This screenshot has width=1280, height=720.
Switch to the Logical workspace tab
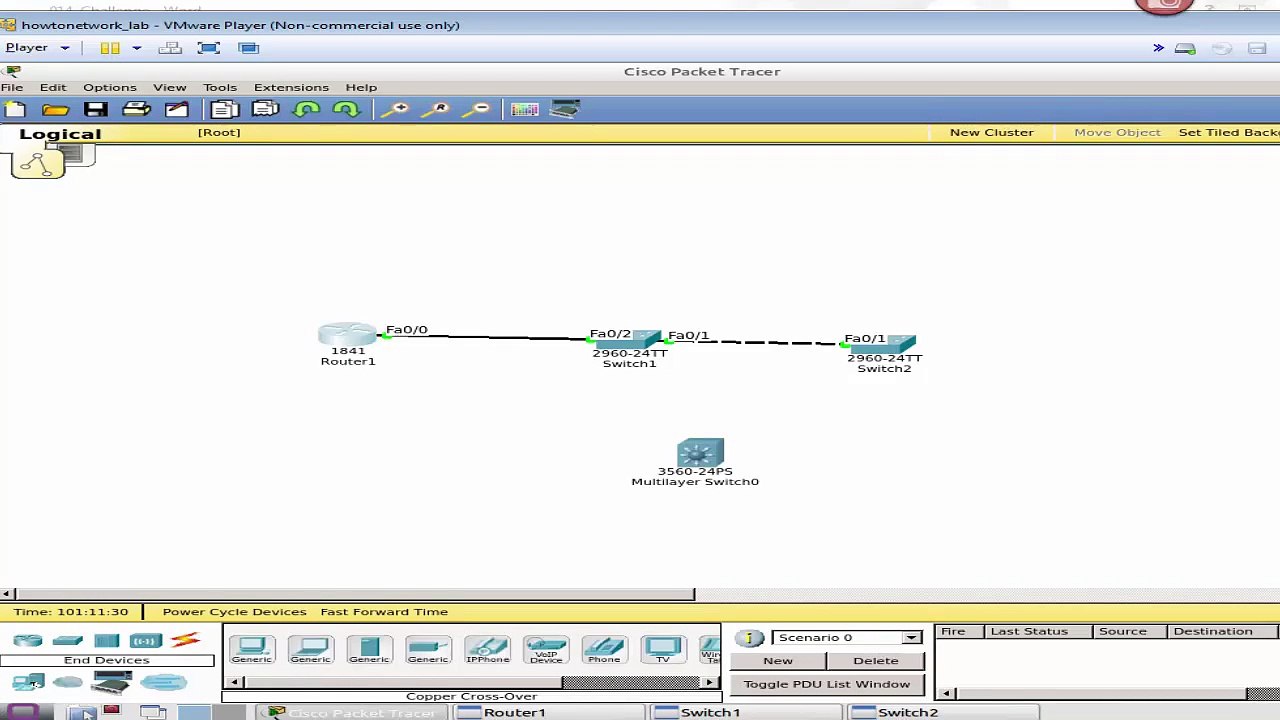tap(60, 134)
